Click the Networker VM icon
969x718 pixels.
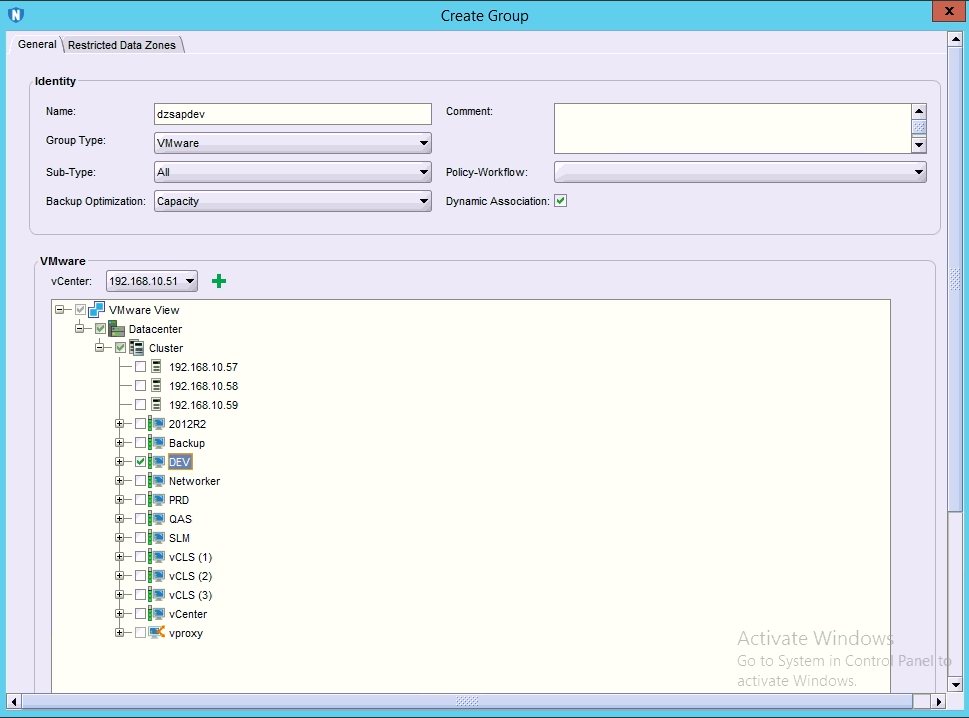157,481
